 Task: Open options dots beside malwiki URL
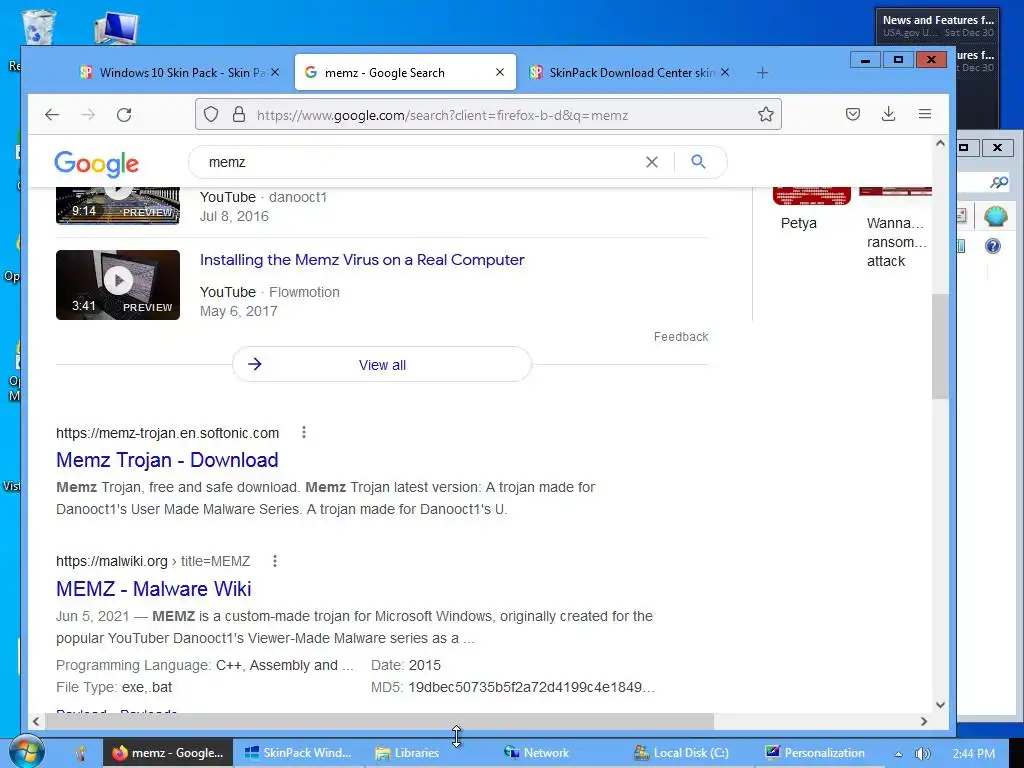coord(275,561)
